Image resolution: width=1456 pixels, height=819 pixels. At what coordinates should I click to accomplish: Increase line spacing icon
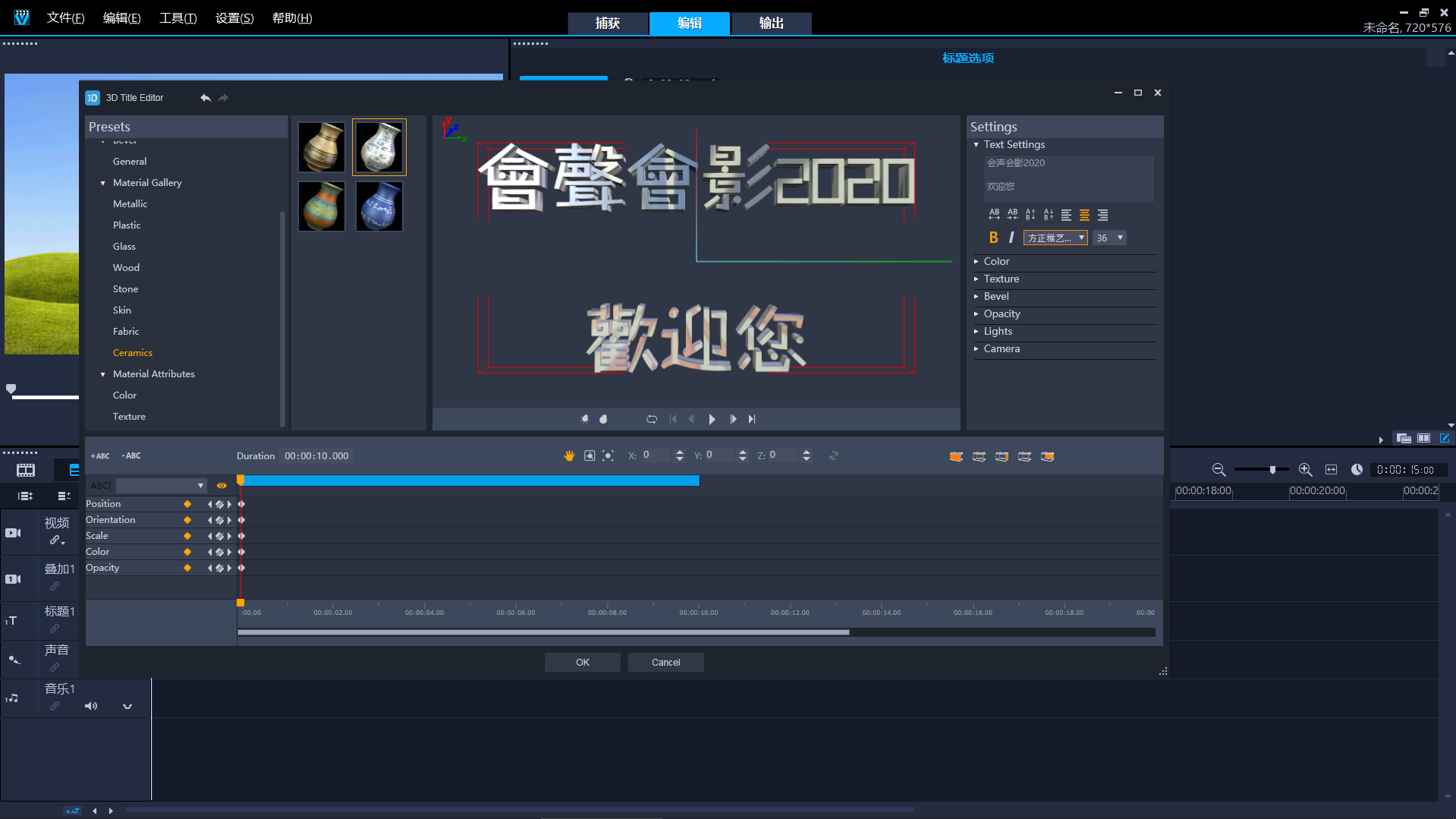[x=1030, y=215]
